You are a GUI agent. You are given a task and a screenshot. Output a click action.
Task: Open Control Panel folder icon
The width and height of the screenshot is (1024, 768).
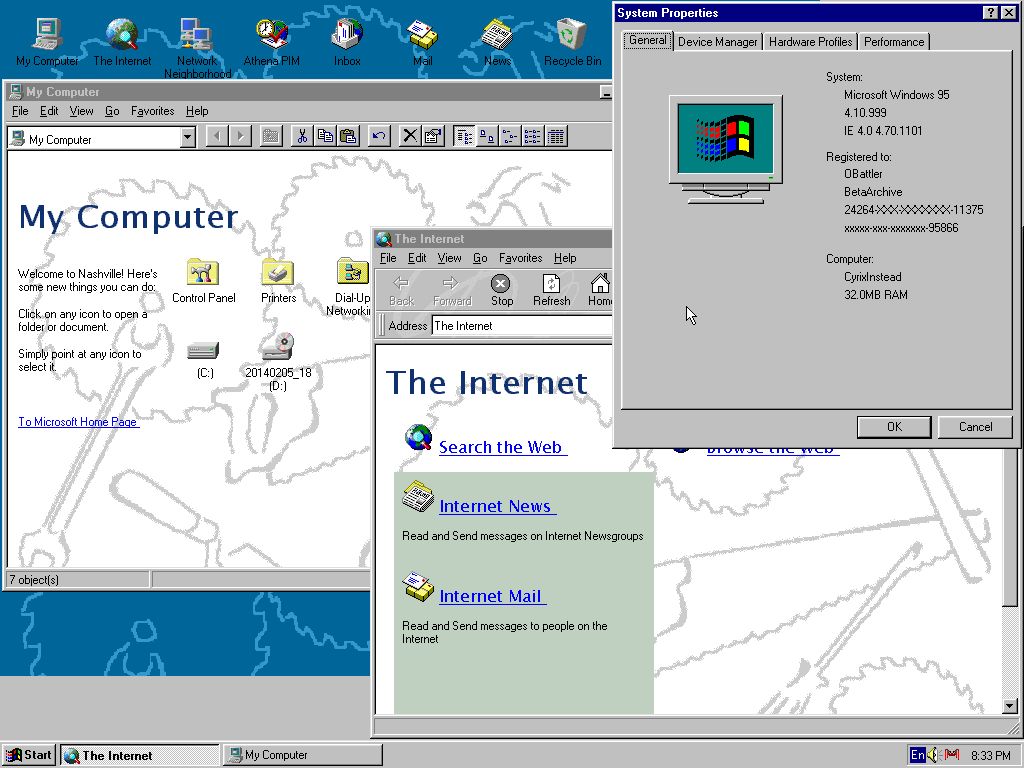point(203,281)
